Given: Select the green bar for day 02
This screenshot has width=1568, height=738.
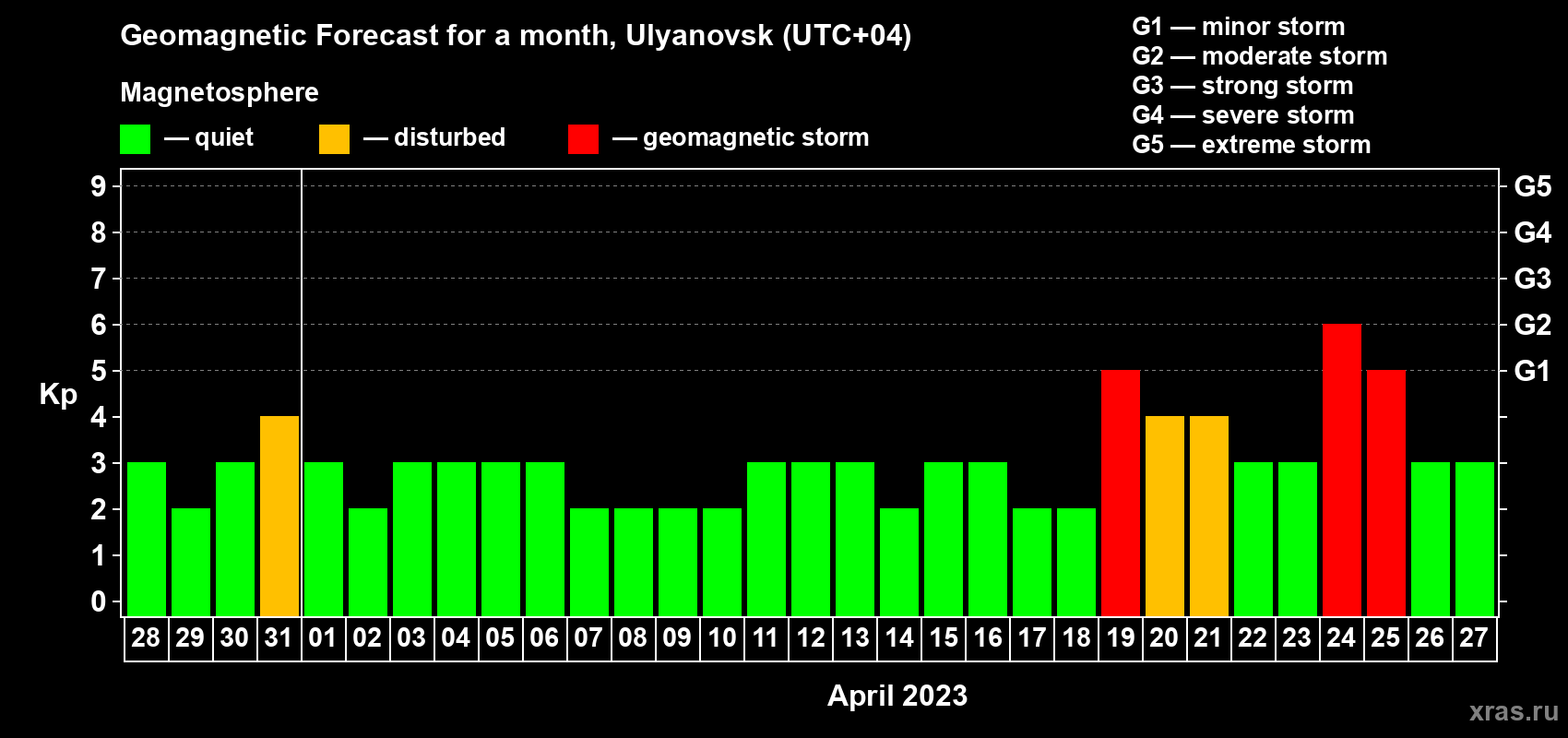Looking at the screenshot, I should (x=368, y=562).
